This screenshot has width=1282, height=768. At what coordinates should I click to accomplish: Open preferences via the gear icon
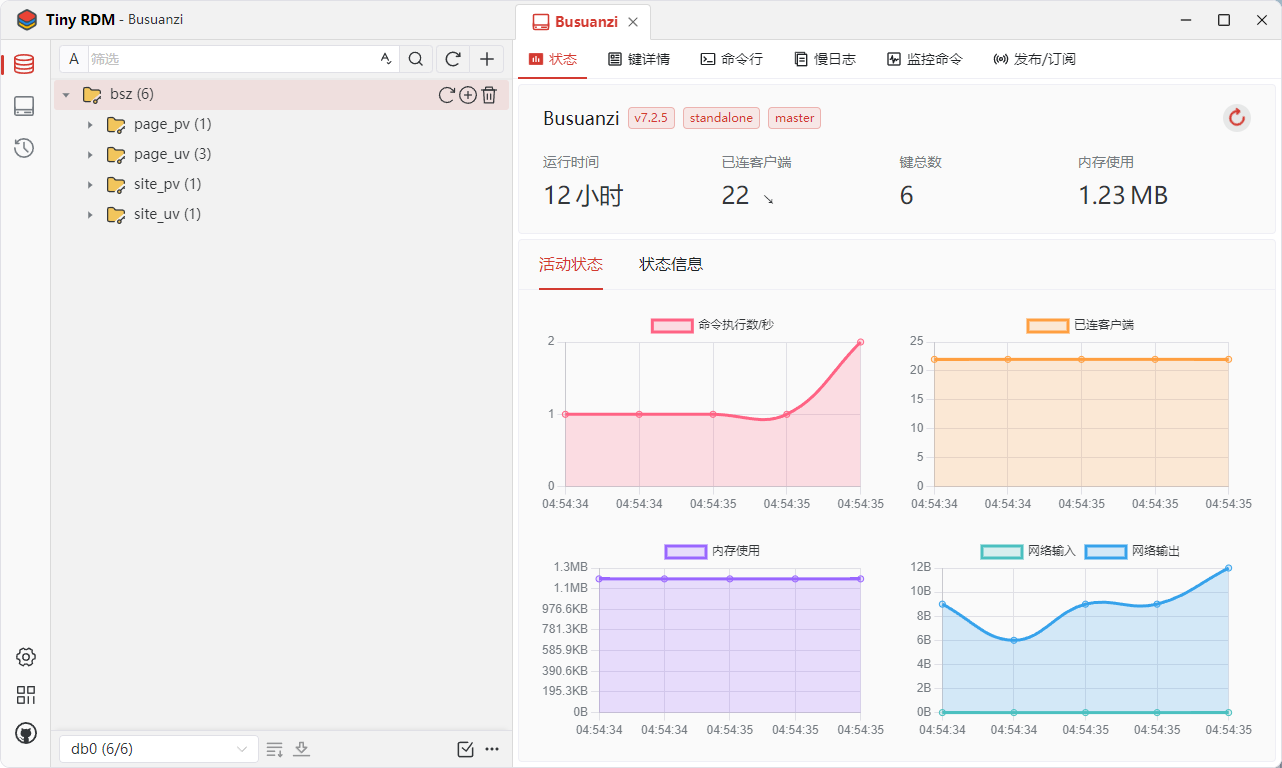(26, 657)
